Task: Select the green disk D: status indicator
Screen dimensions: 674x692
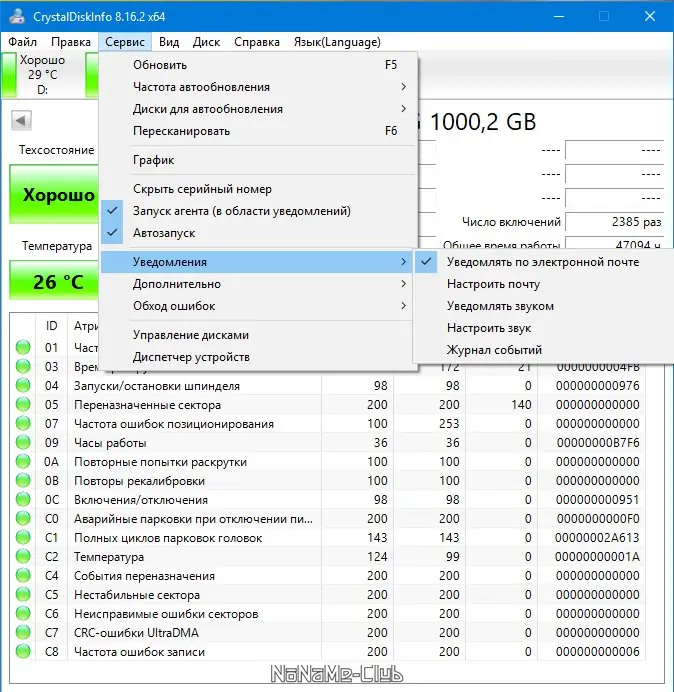Action: point(9,75)
